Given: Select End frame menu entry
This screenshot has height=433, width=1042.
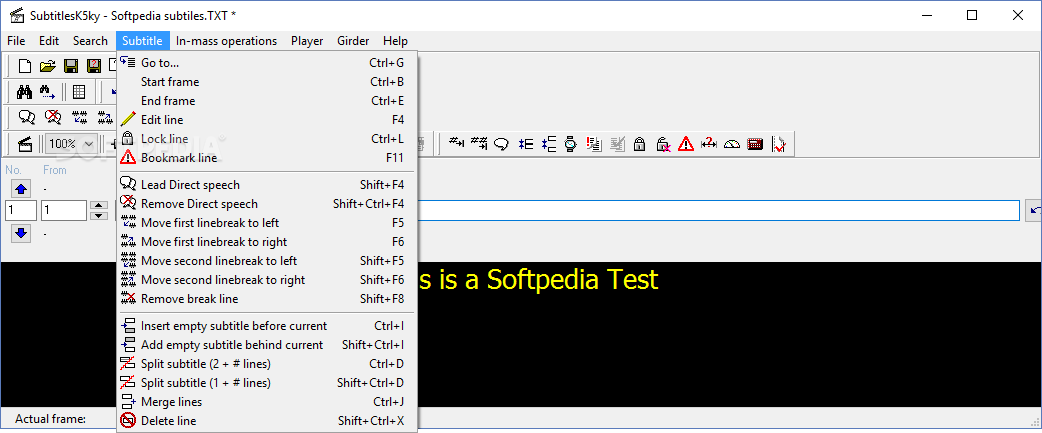Looking at the screenshot, I should (x=266, y=101).
